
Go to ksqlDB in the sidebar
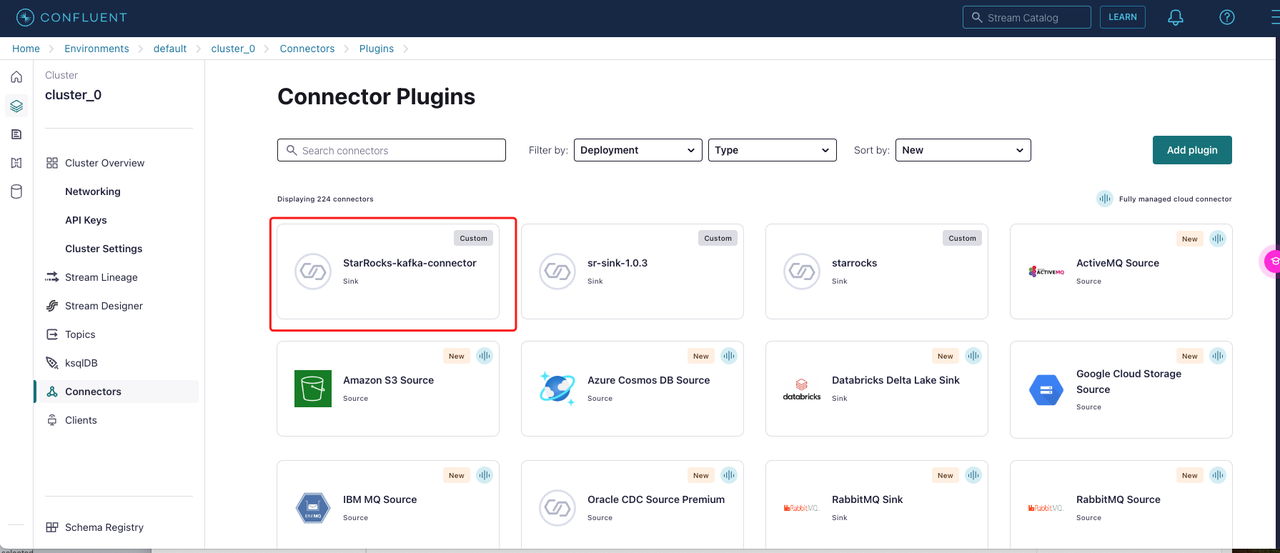pyautogui.click(x=81, y=363)
